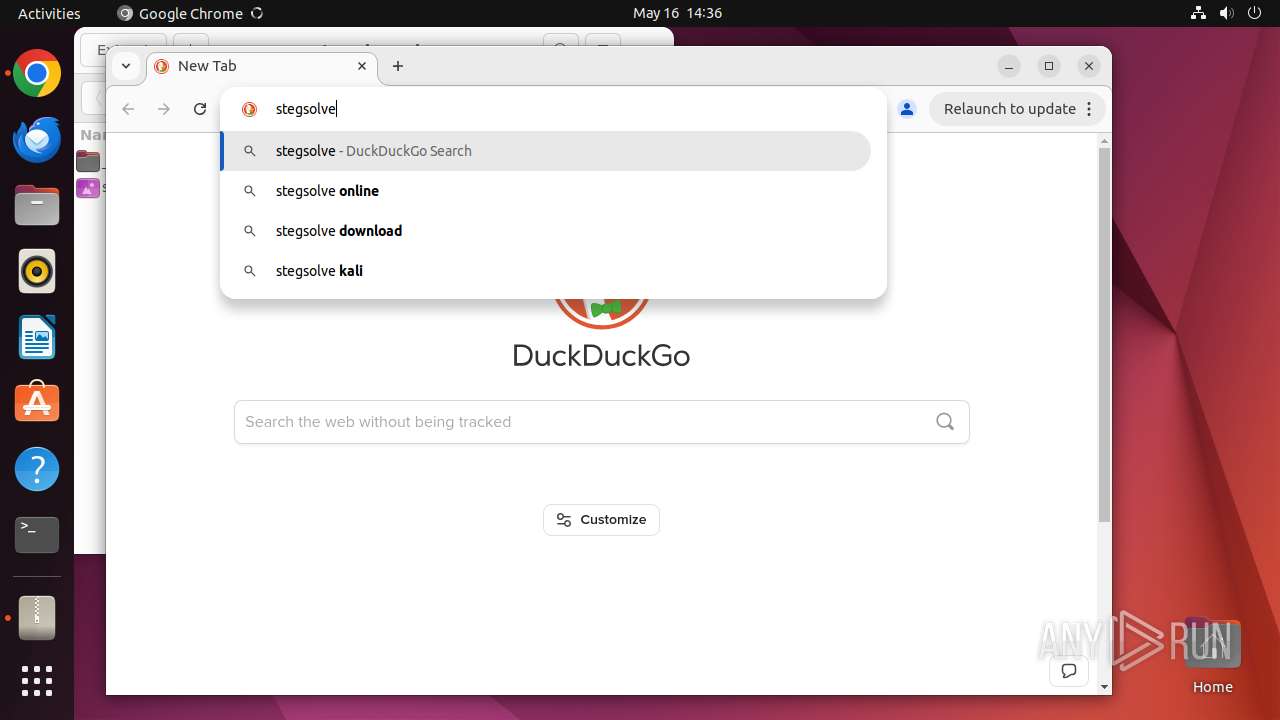Show the applications grid
1280x720 pixels.
37,681
